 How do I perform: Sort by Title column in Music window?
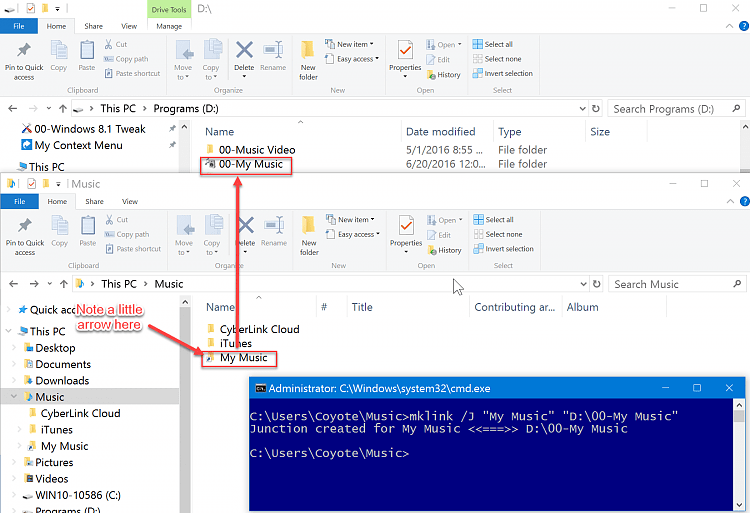point(362,307)
